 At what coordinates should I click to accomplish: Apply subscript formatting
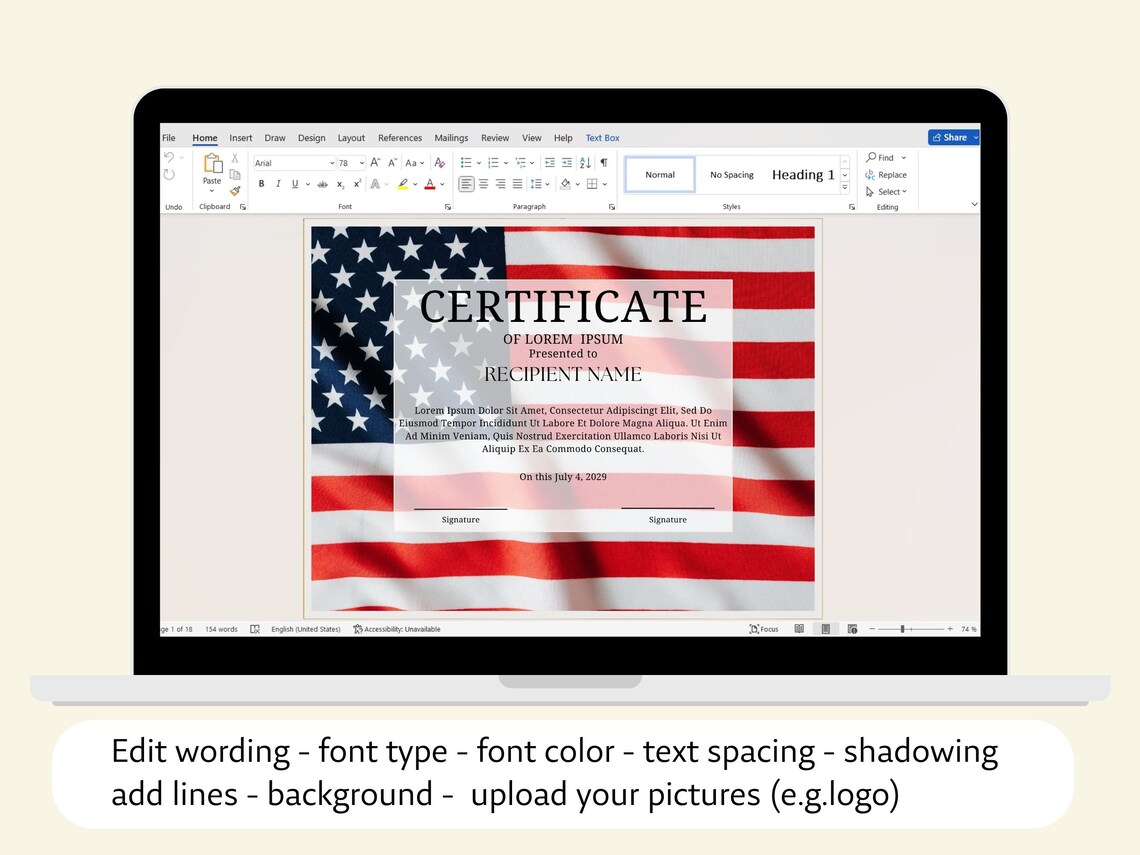(340, 184)
